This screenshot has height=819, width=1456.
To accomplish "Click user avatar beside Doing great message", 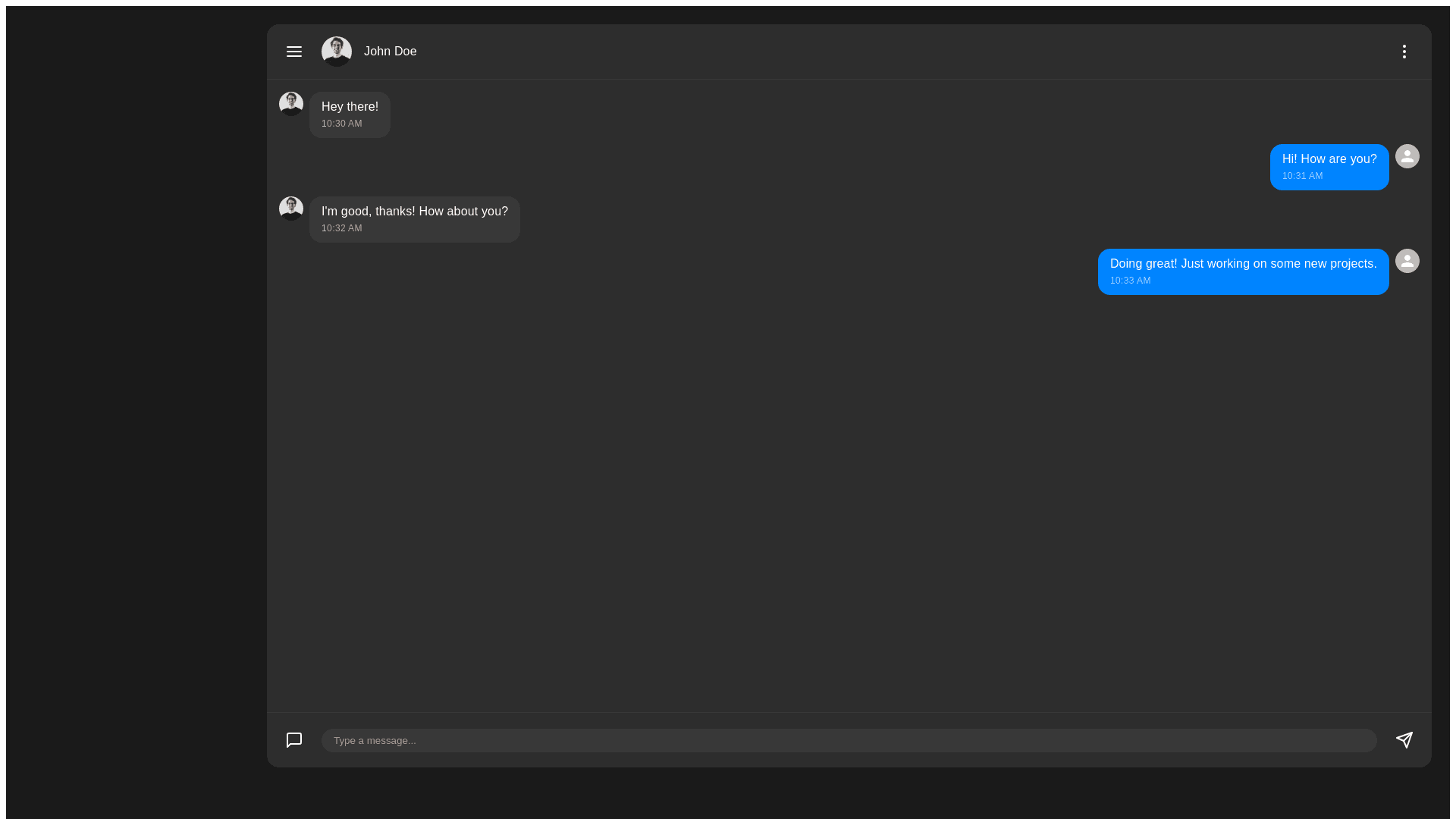I will point(1407,261).
